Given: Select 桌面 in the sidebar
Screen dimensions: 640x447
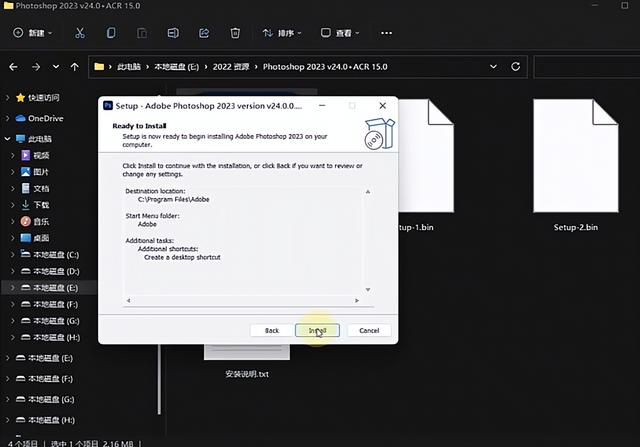Looking at the screenshot, I should [41, 238].
